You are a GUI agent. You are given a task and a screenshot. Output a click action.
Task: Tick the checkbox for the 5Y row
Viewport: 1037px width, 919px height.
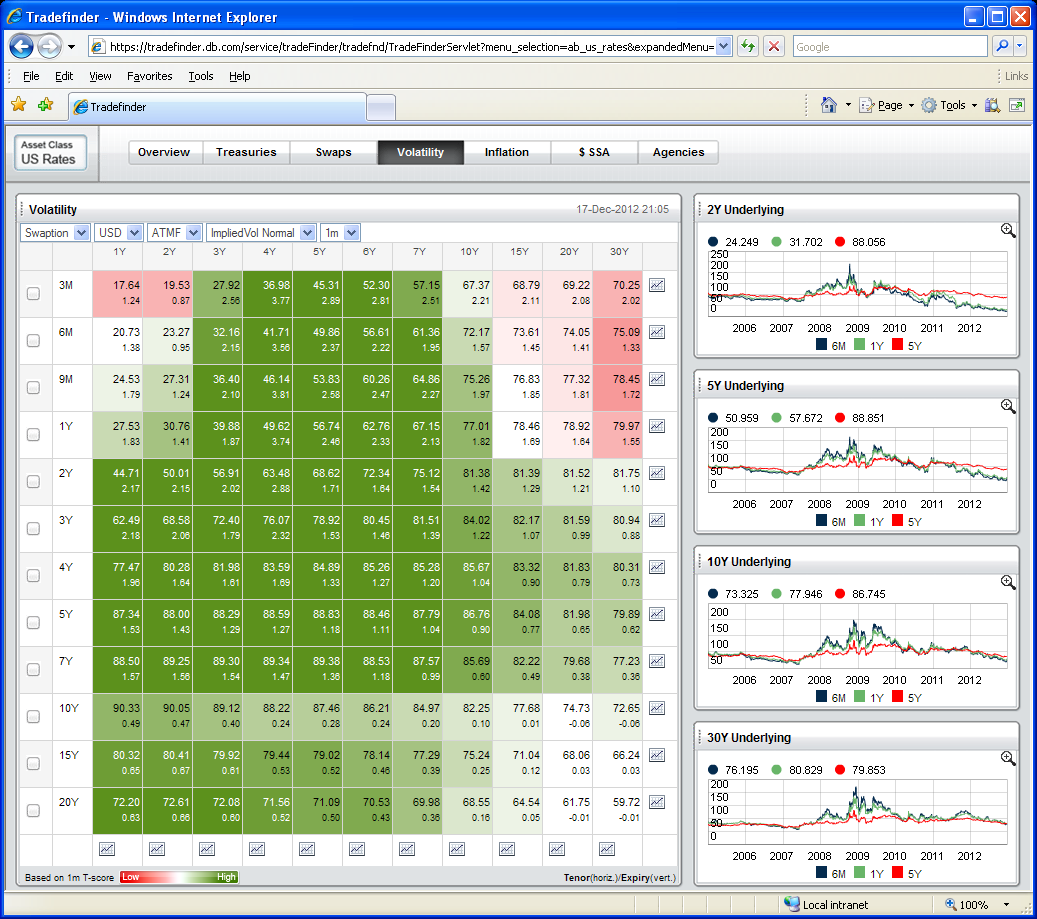click(33, 622)
